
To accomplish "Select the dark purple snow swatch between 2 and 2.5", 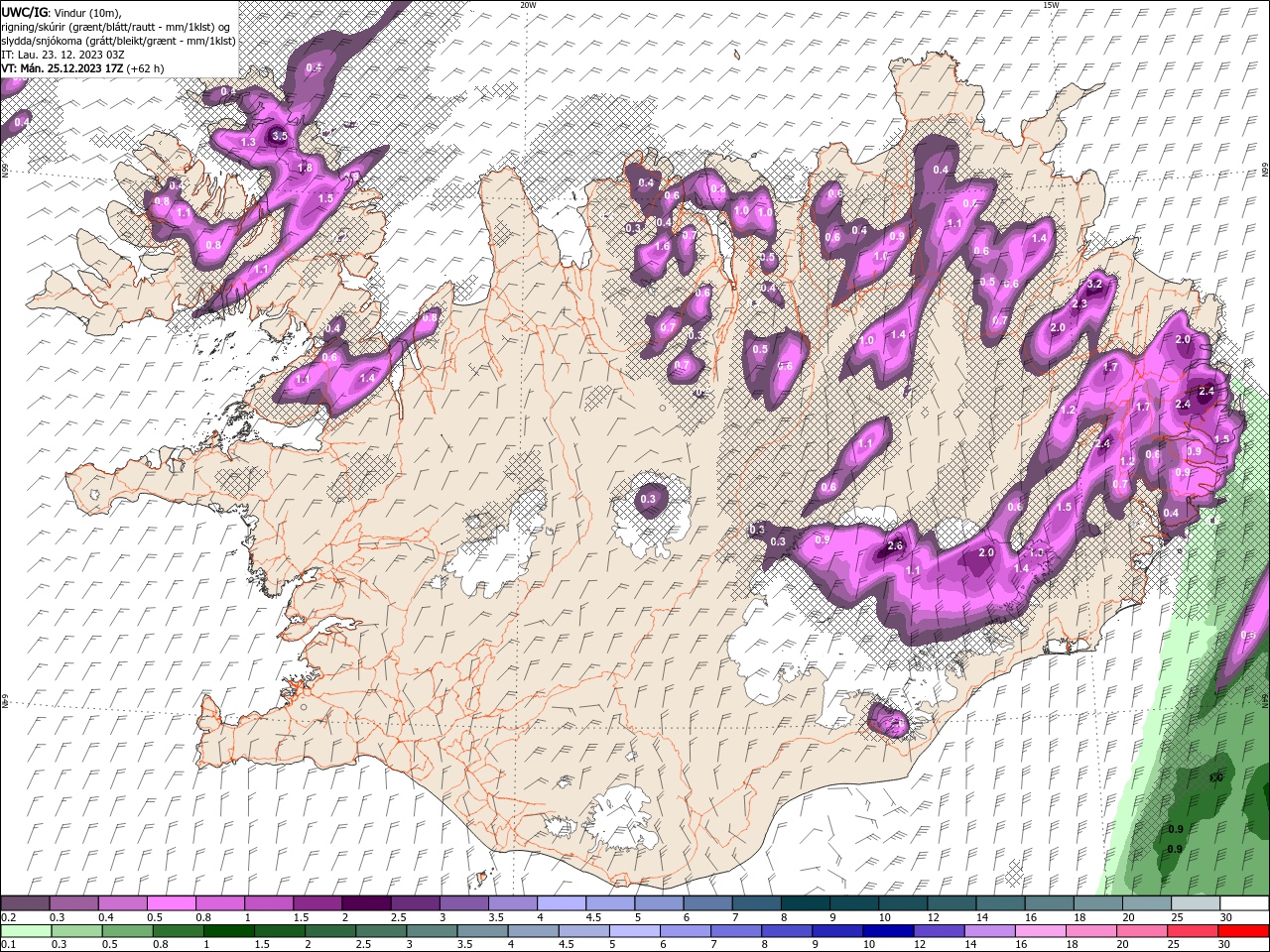I will (366, 903).
